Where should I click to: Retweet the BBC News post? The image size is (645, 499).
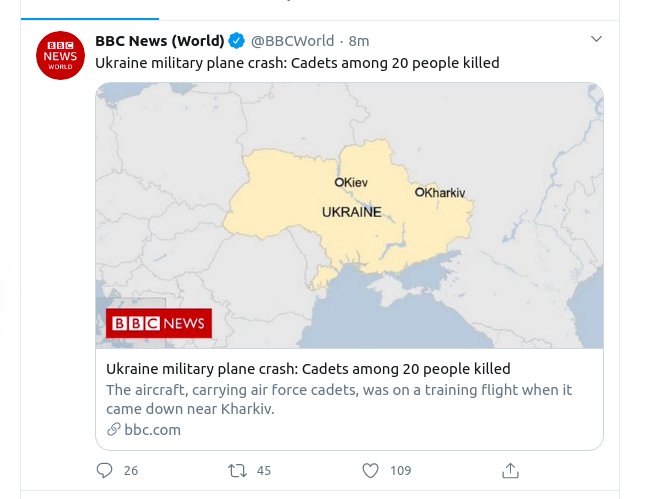[x=237, y=470]
